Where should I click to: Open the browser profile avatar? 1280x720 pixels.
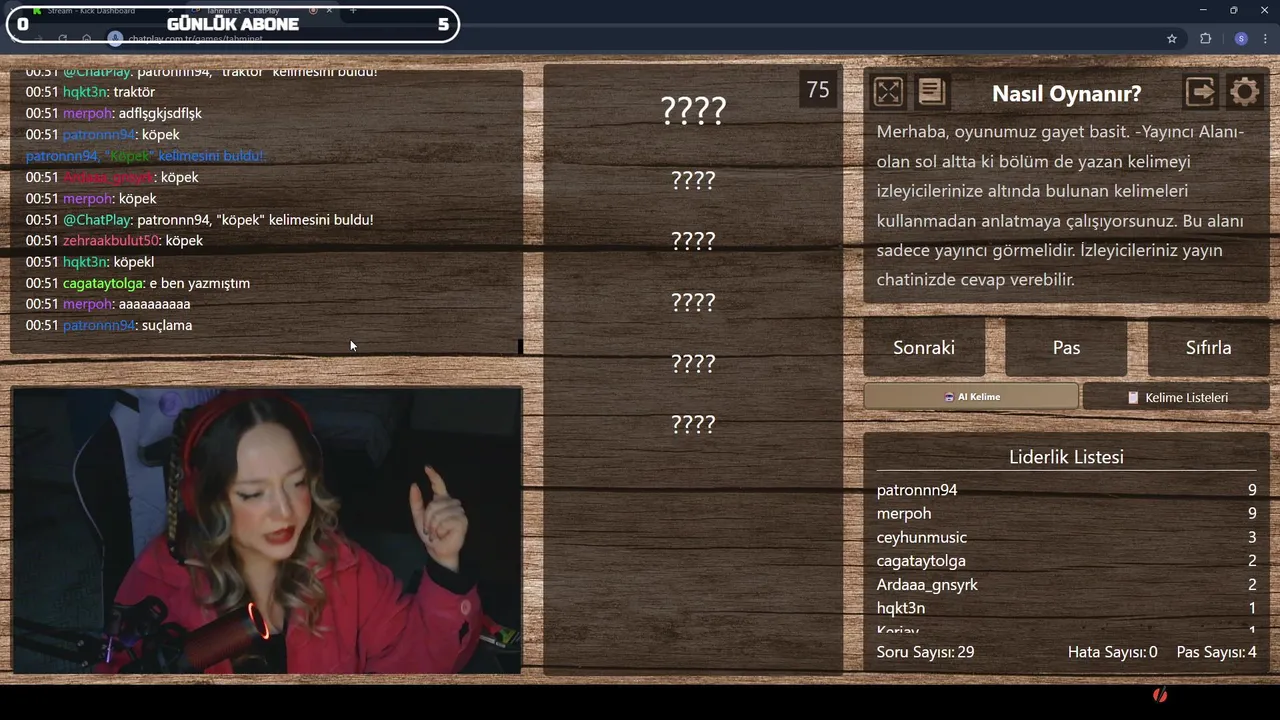click(1241, 39)
